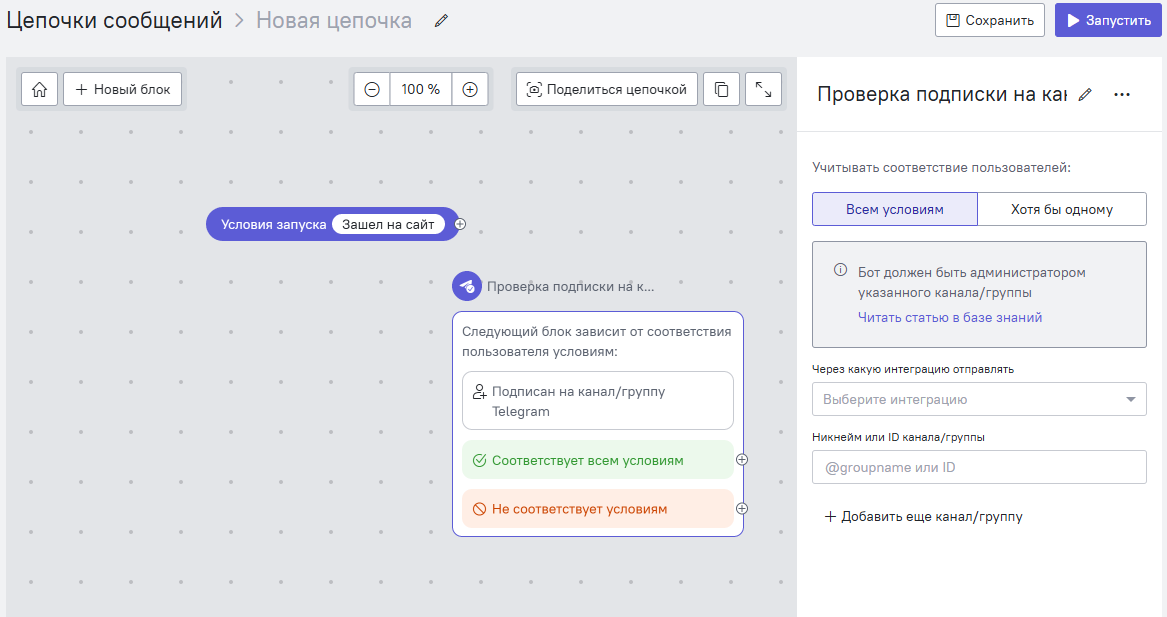1167x617 pixels.
Task: Select the 'Всем условиям' option
Action: [894, 209]
